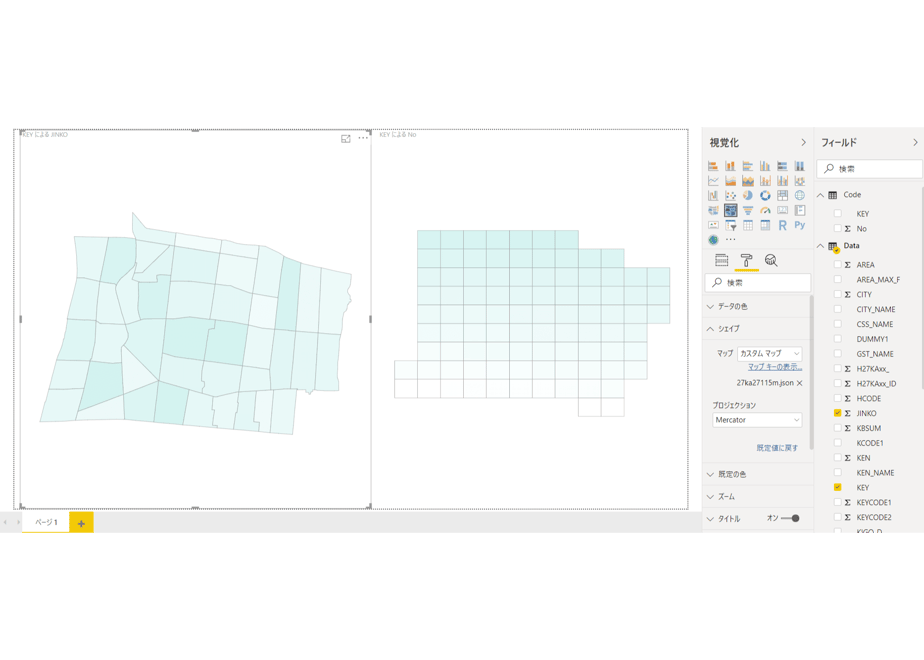Screen dimensions: 924x660
Task: Check the CITY_NAME field checkbox
Action: tap(837, 309)
